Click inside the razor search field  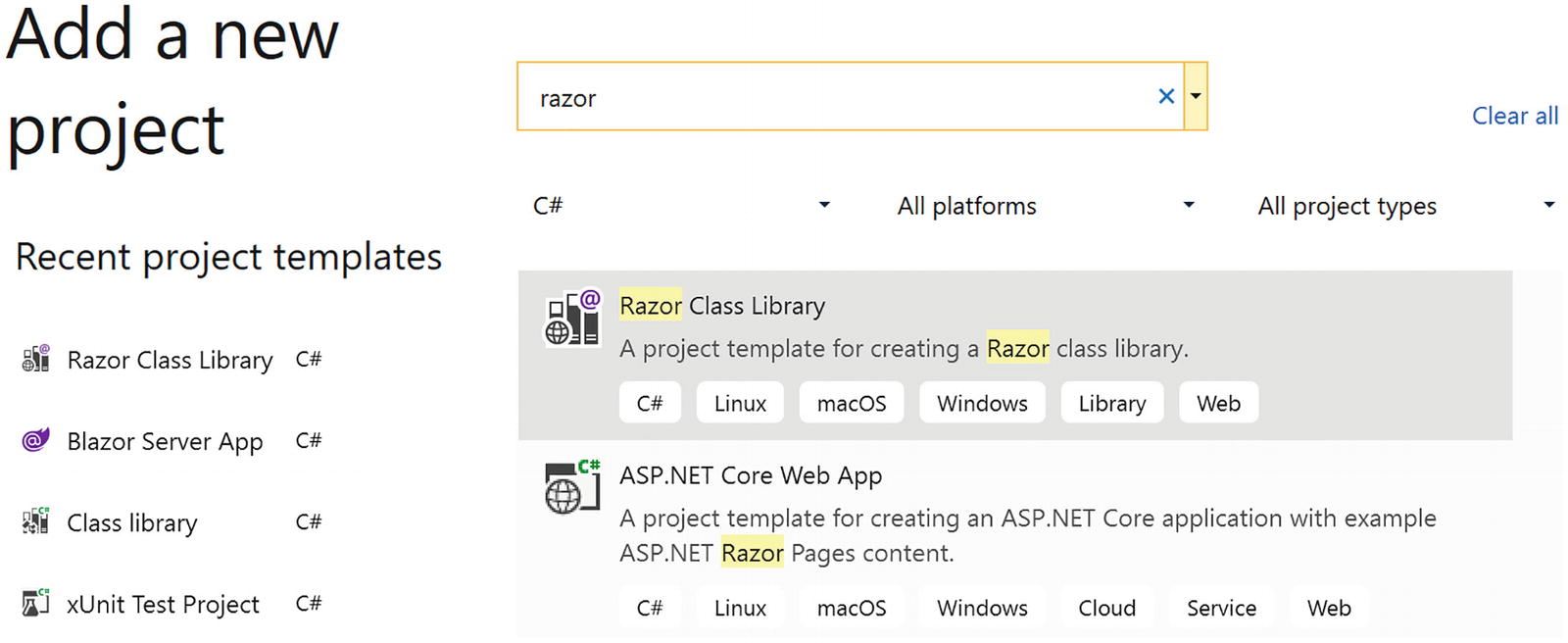[x=833, y=98]
